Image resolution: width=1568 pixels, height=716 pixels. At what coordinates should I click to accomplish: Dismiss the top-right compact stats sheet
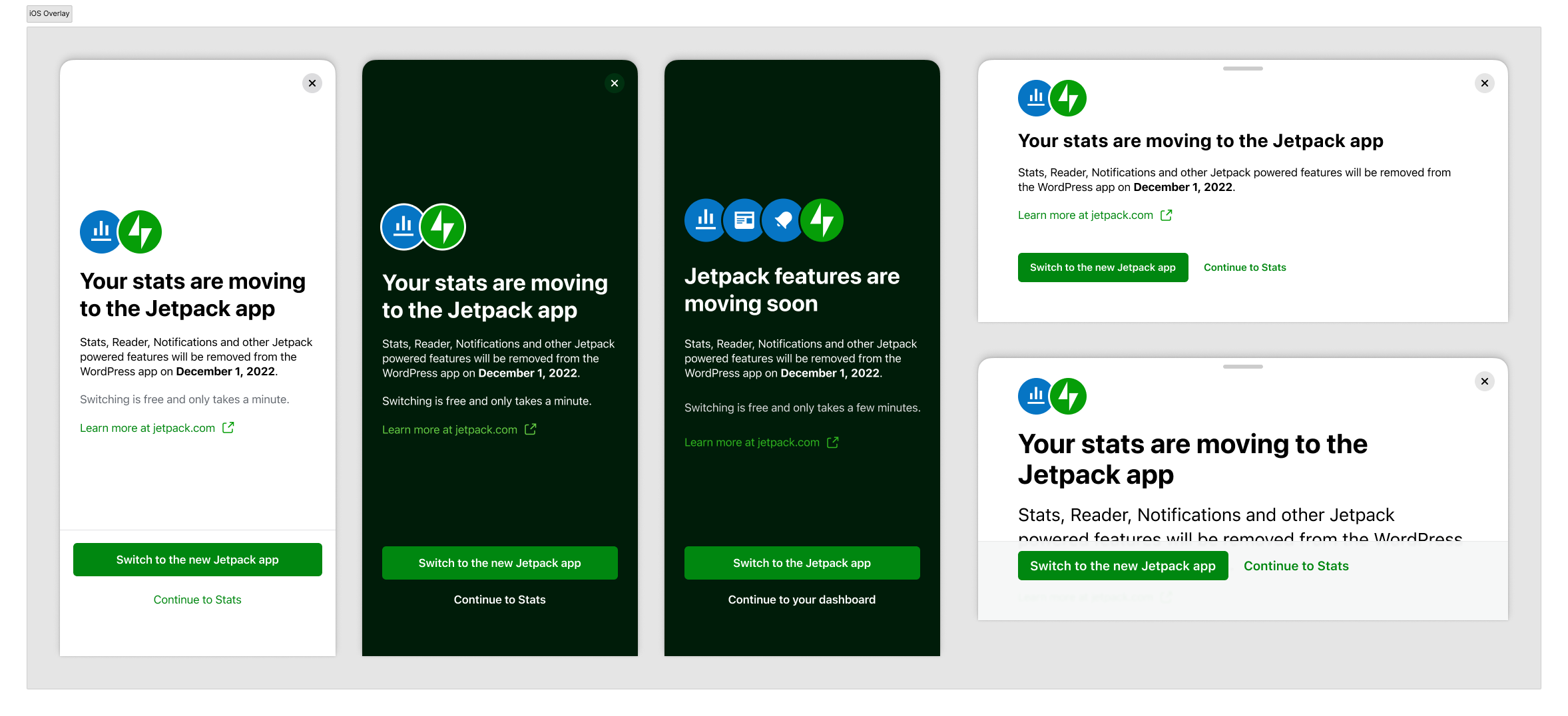[1485, 83]
